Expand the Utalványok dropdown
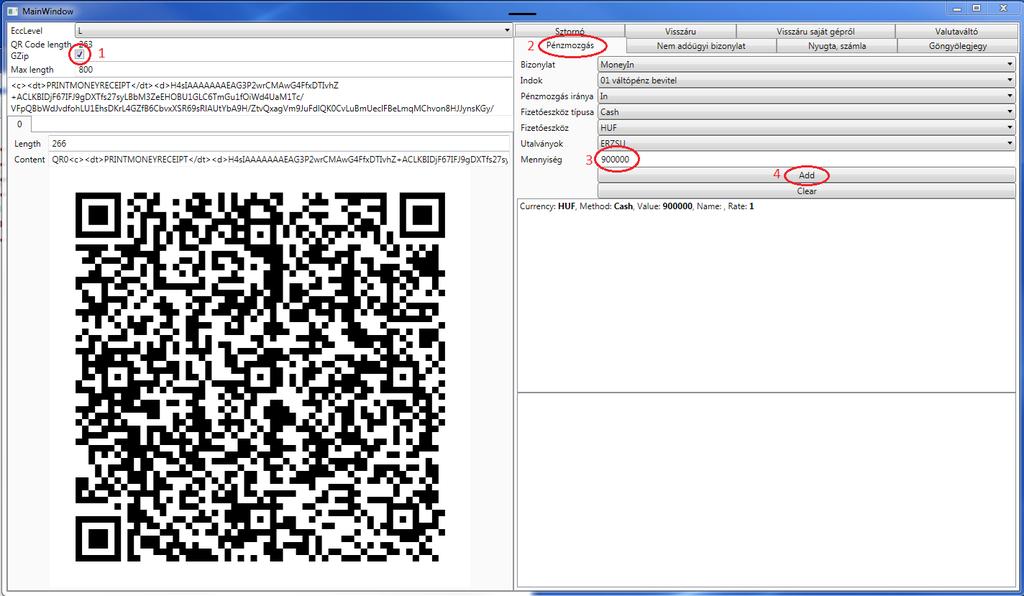Viewport: 1024px width, 596px height. 807,143
